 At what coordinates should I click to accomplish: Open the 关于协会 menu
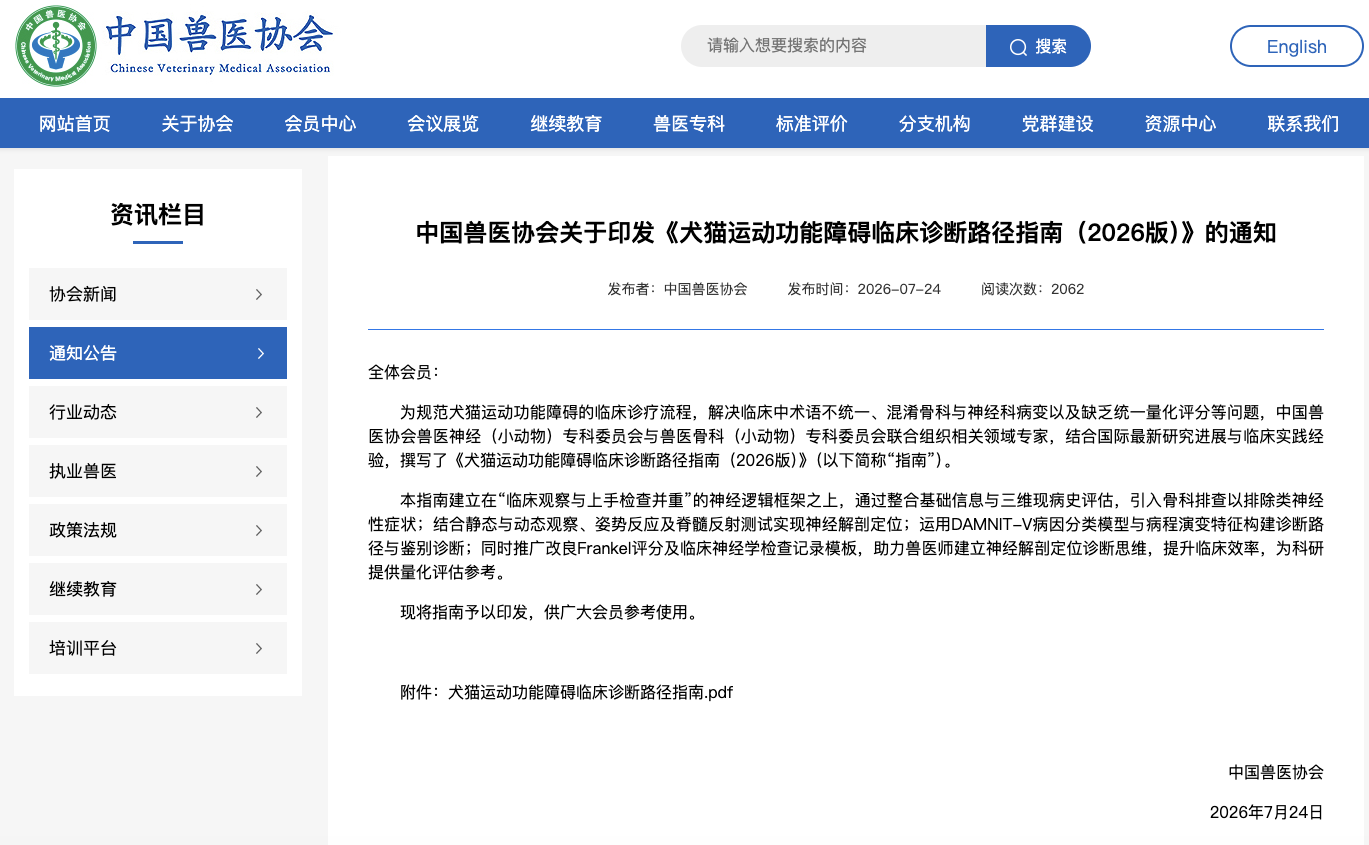pos(197,124)
